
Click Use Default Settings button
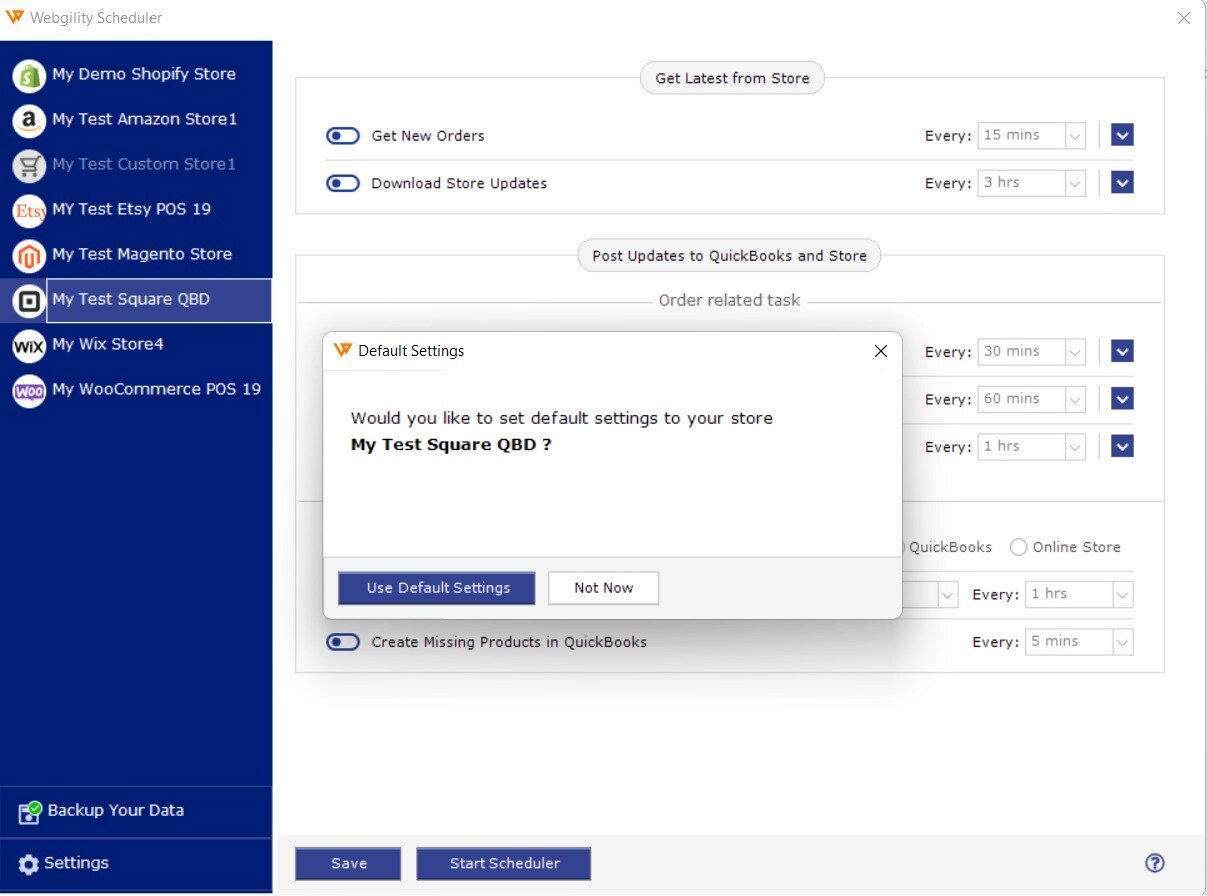point(437,588)
